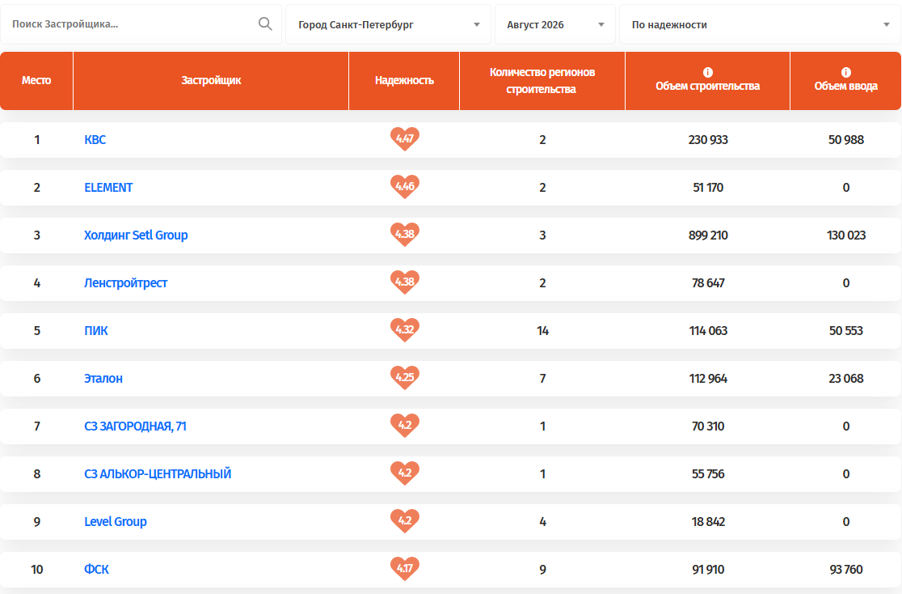Click reliability heart in Холдинг Setl Group row
Viewport: 902px width, 594px height.
point(404,235)
